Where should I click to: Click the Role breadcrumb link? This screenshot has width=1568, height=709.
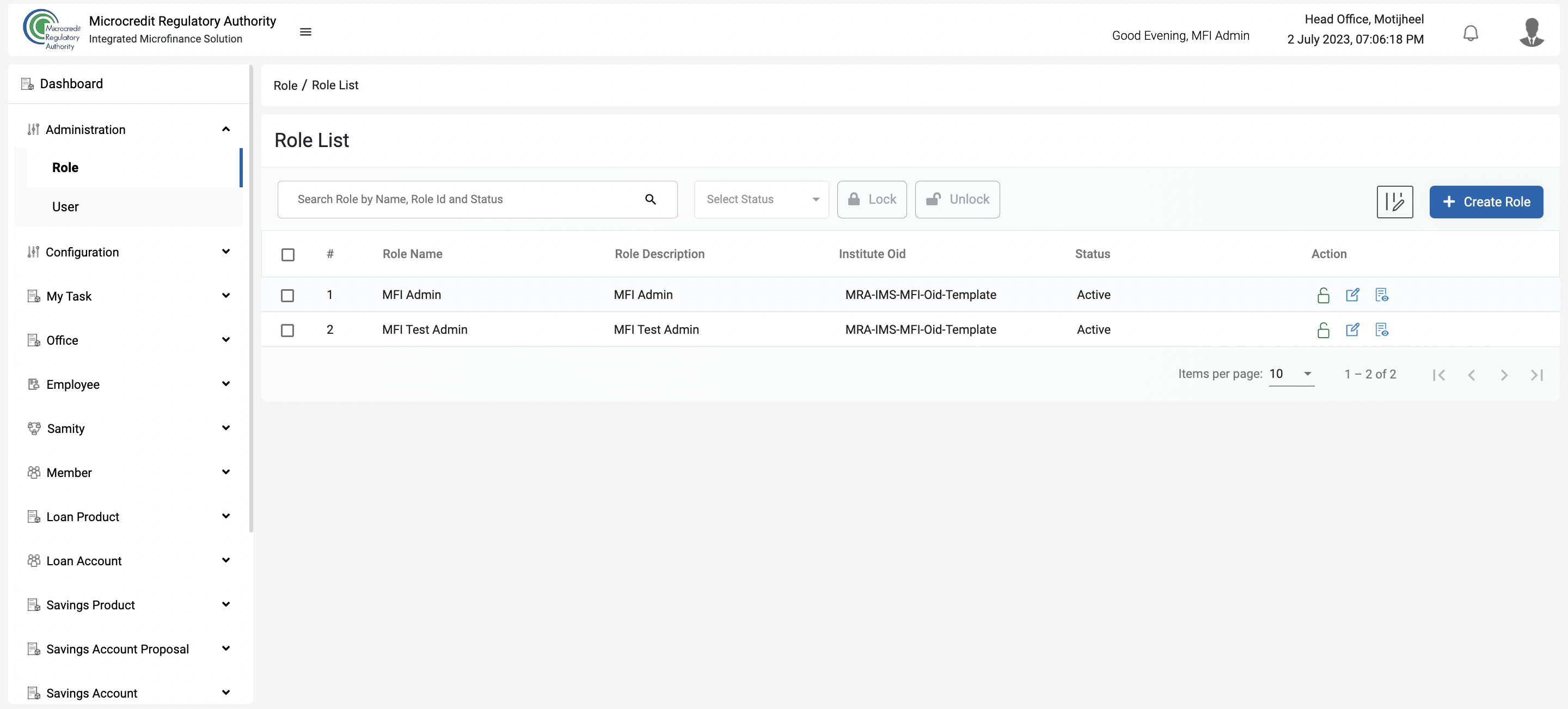pyautogui.click(x=285, y=85)
